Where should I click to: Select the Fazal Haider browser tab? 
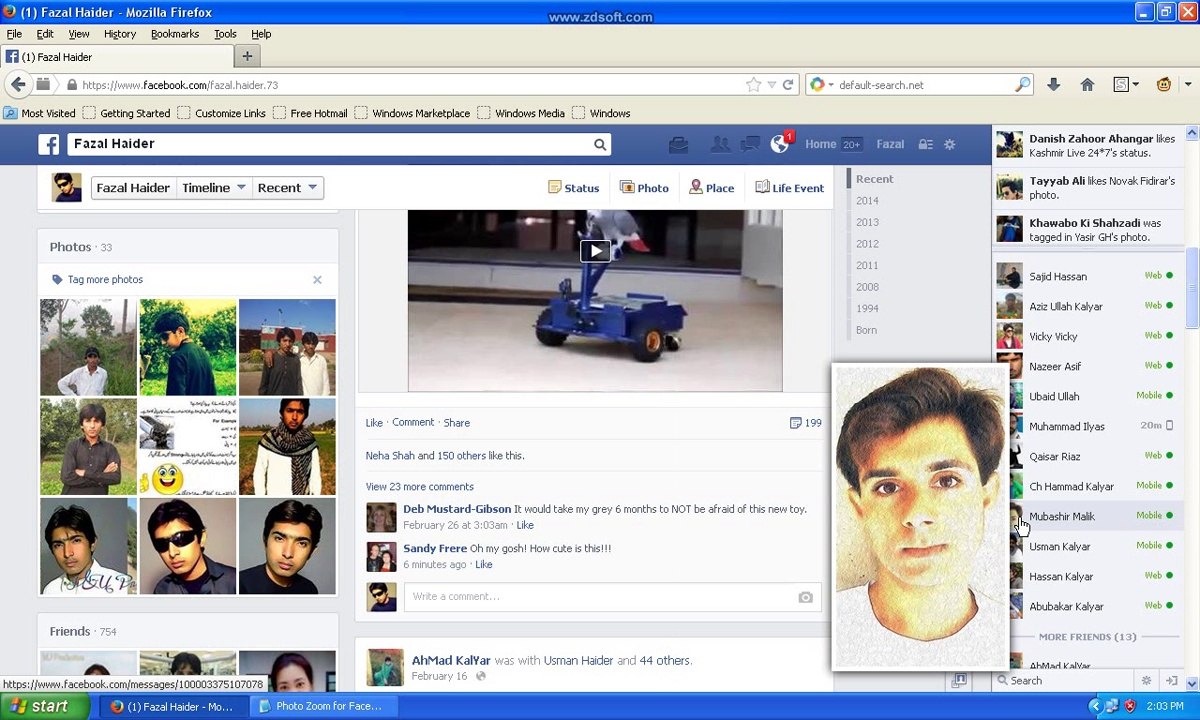[115, 57]
